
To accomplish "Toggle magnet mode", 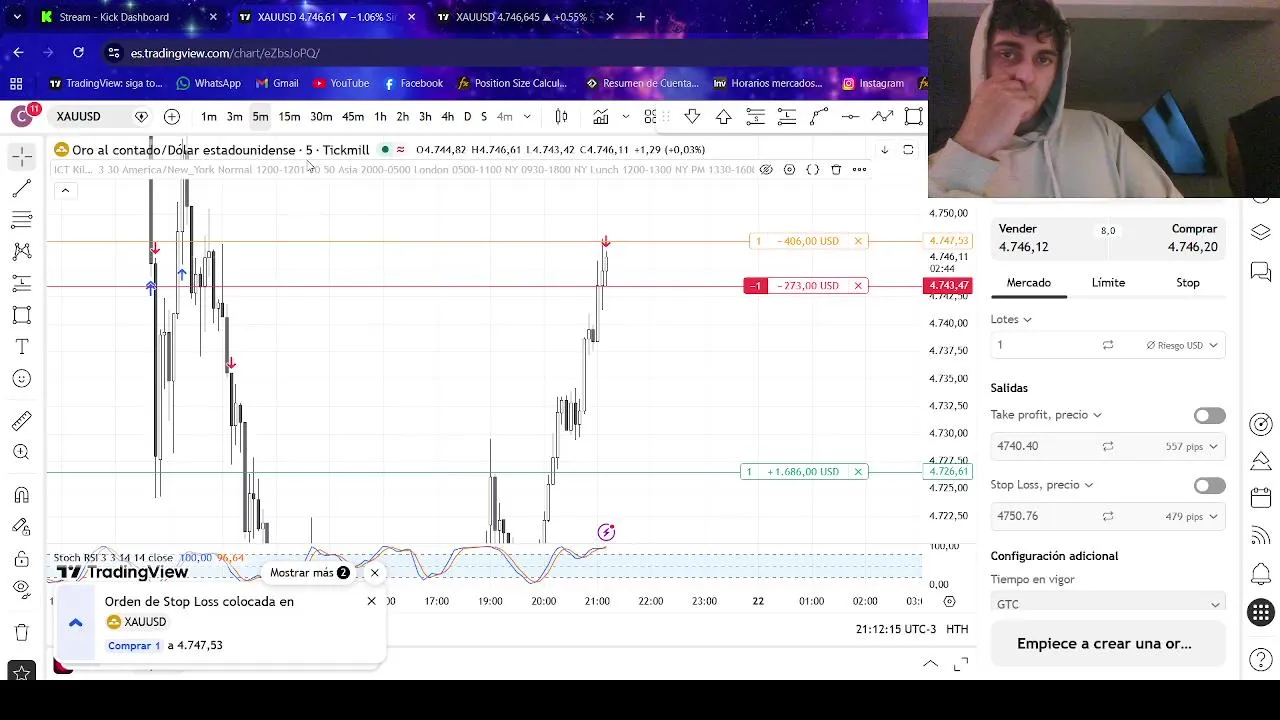I will click(22, 495).
